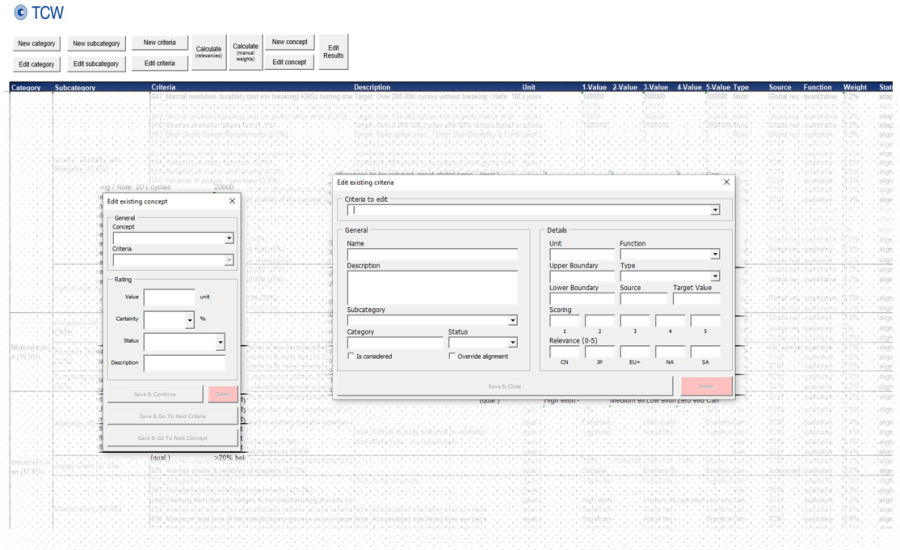This screenshot has height=550, width=900.
Task: Expand the Function dropdown in Details
Action: click(714, 254)
